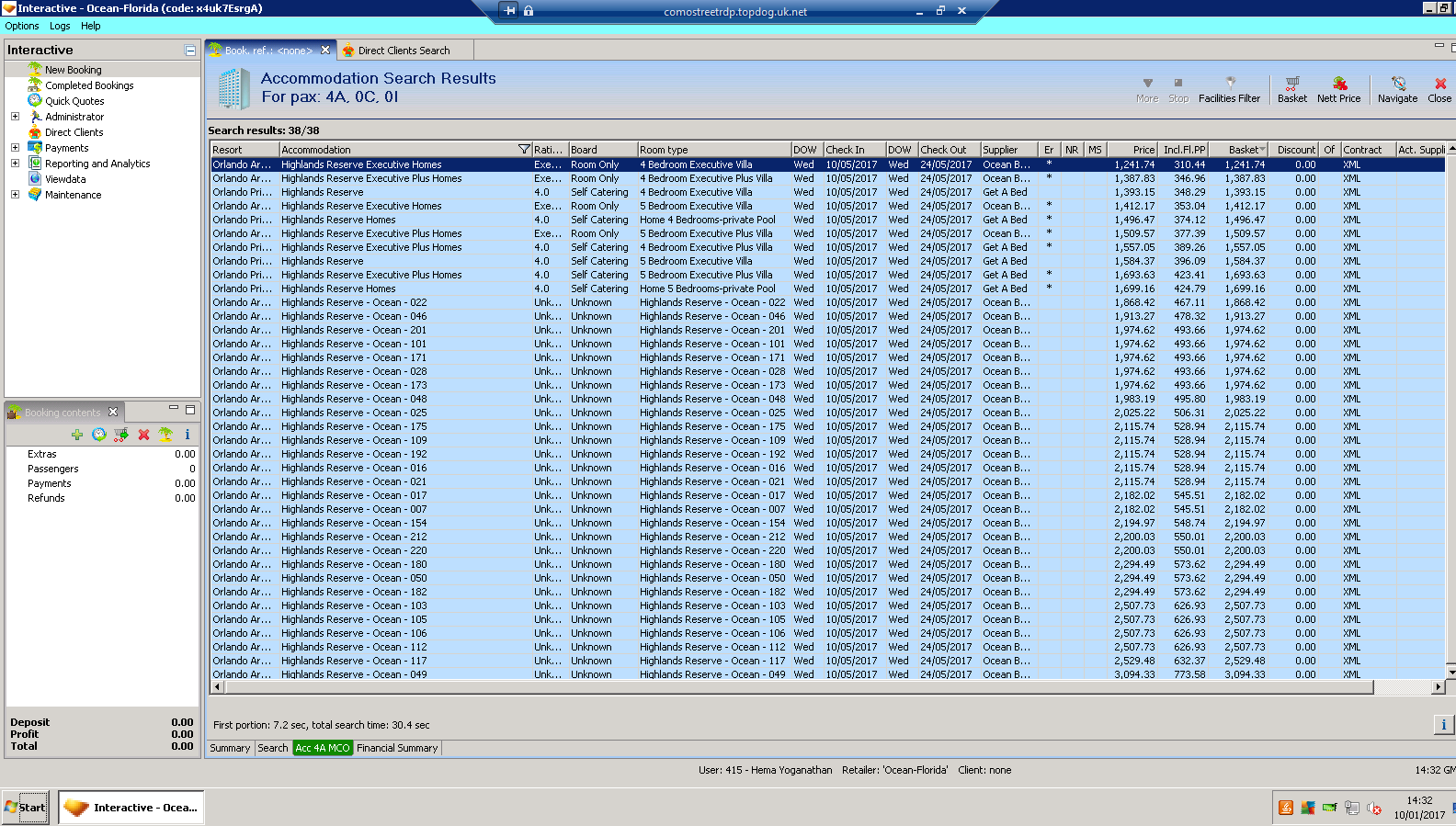The height and width of the screenshot is (826, 1456).
Task: Click the clock quote icon in Booking contents toolbar
Action: coord(99,435)
